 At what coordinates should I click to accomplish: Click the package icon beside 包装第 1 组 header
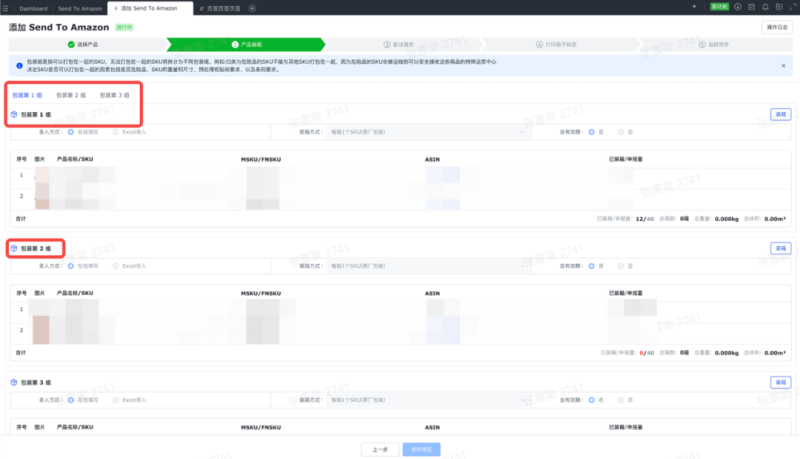tap(13, 115)
